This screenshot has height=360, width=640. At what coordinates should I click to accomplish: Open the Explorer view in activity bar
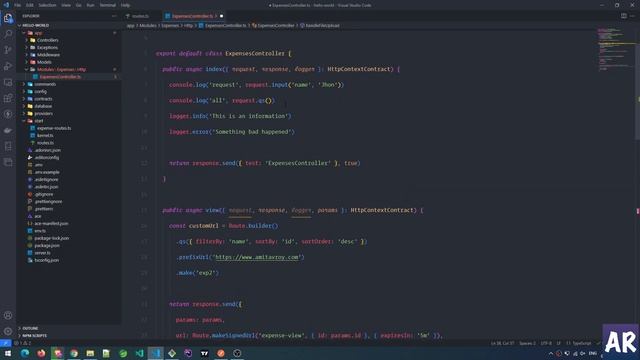click(x=8, y=18)
